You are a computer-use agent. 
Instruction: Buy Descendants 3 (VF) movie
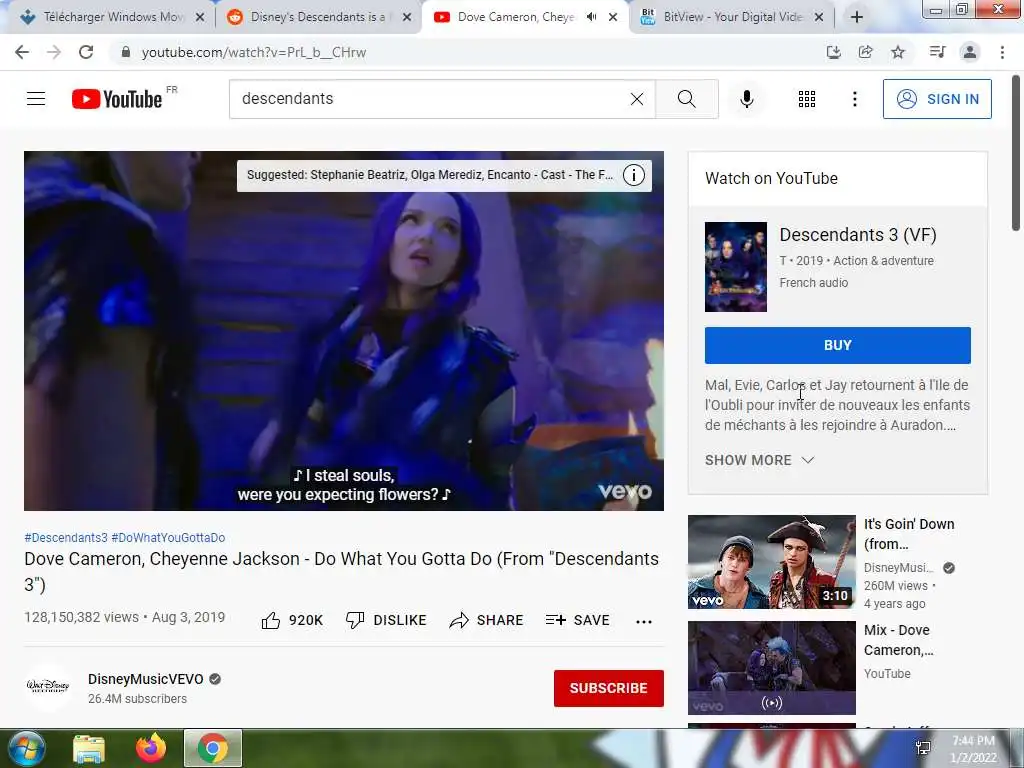pos(838,345)
